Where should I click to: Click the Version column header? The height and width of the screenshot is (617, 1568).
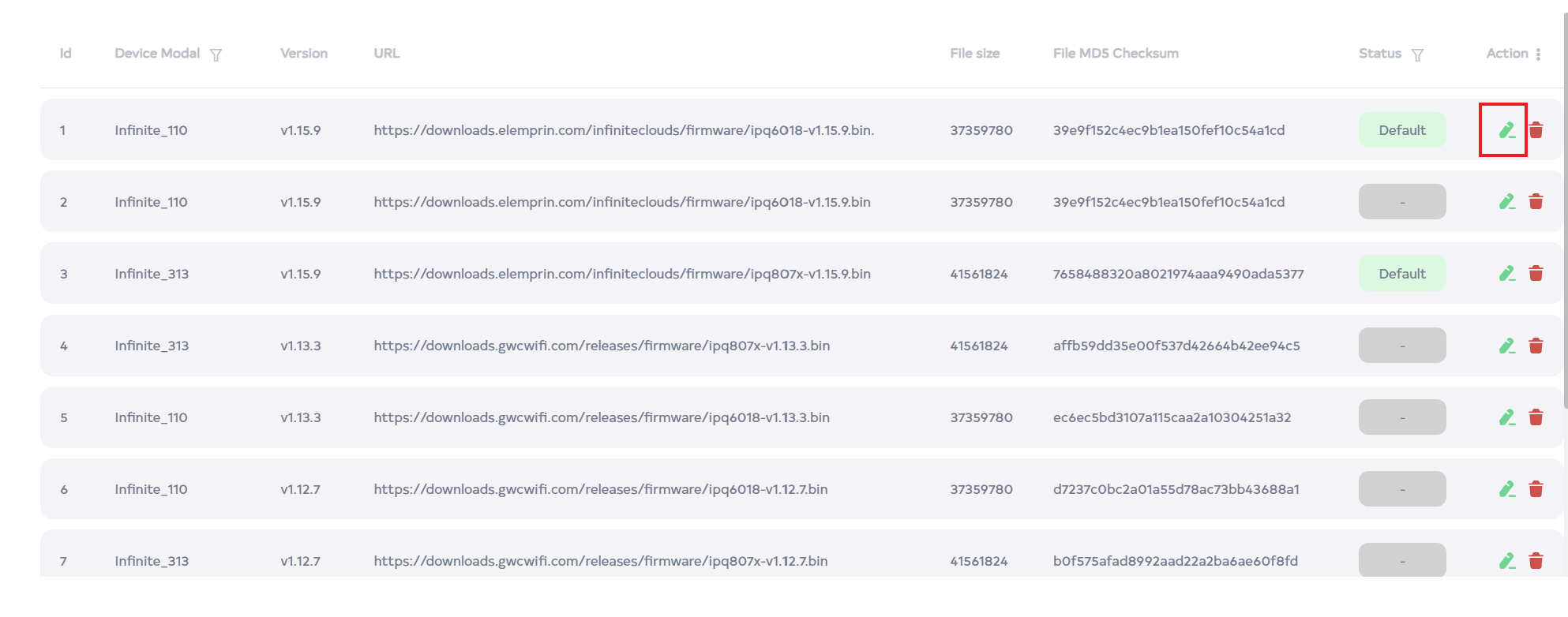(303, 54)
